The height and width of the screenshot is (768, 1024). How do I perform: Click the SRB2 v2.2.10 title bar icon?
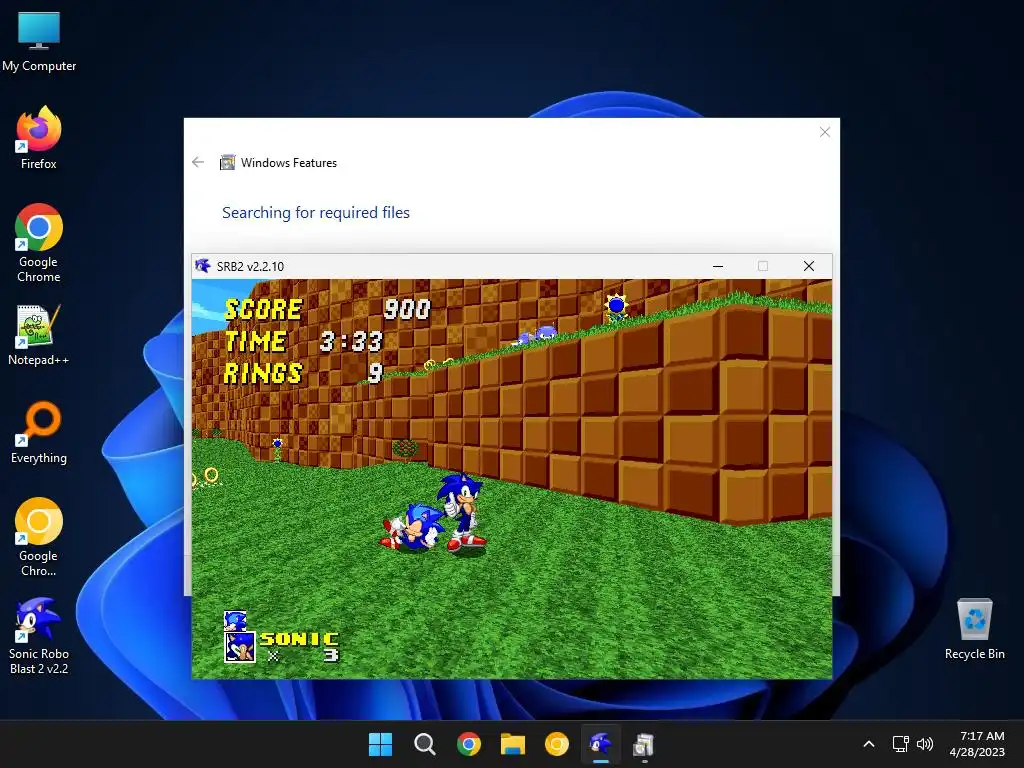(x=202, y=266)
